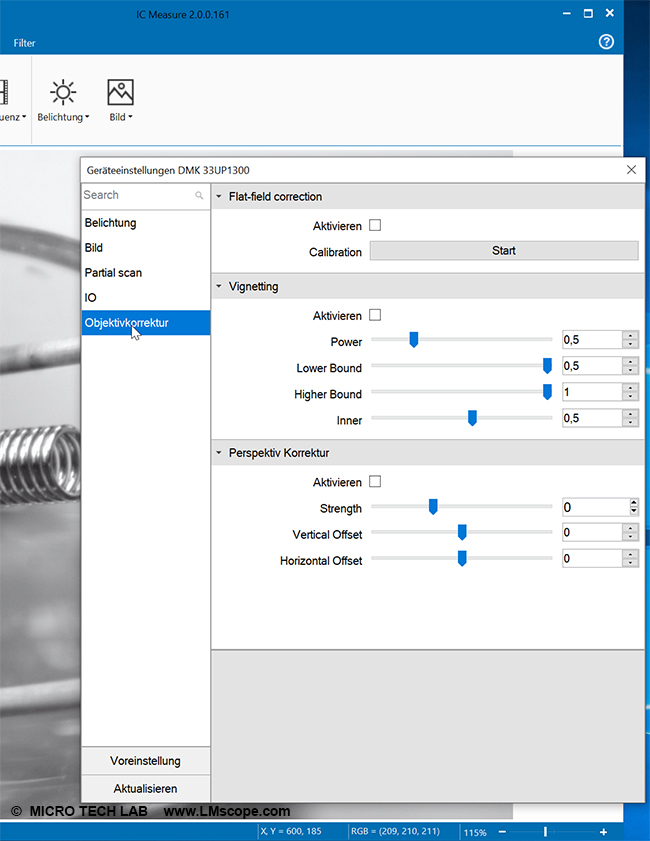Click the Calibration Start button
The height and width of the screenshot is (841, 650).
click(503, 251)
